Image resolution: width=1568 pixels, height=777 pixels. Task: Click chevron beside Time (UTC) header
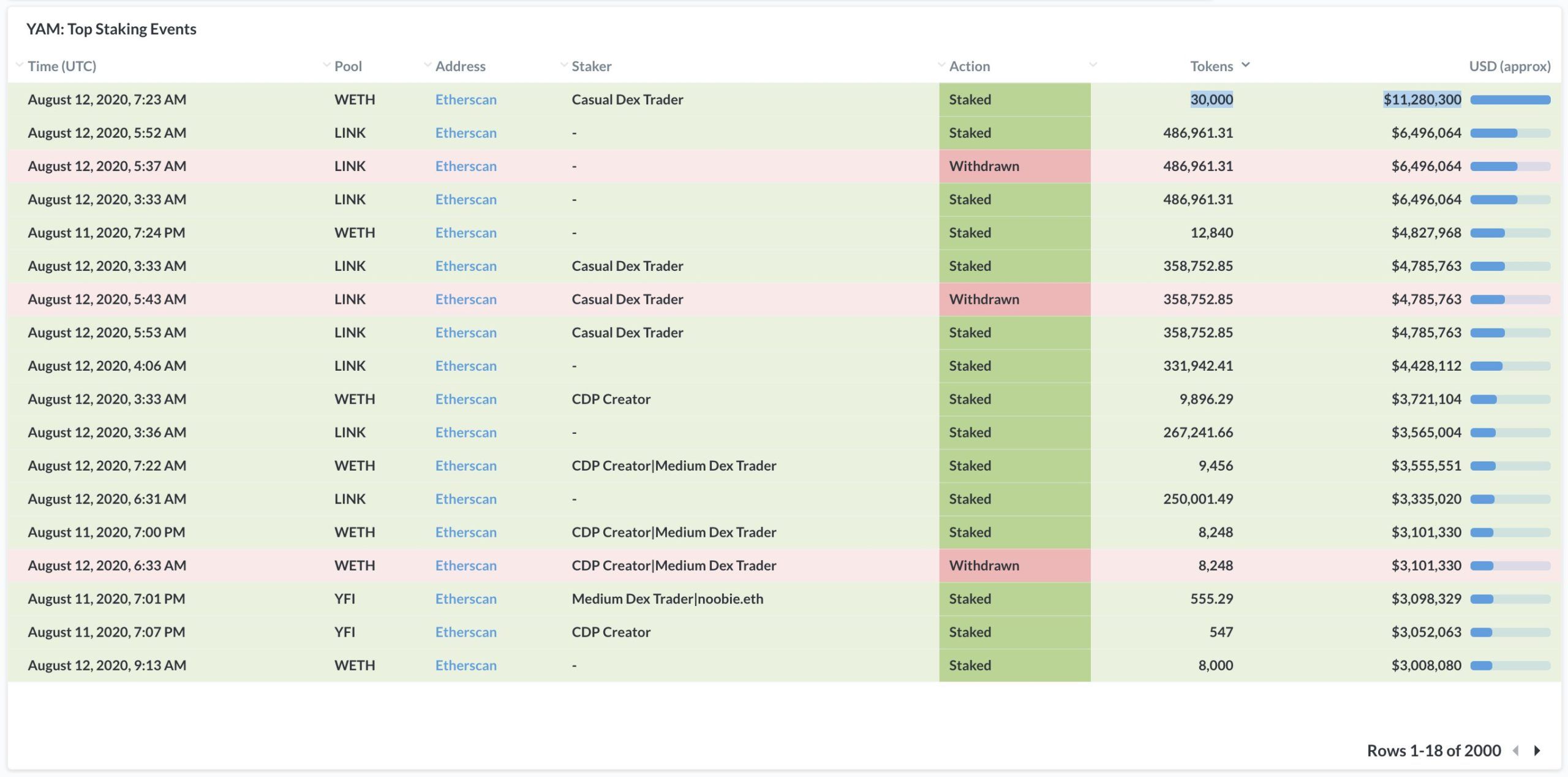tap(19, 65)
